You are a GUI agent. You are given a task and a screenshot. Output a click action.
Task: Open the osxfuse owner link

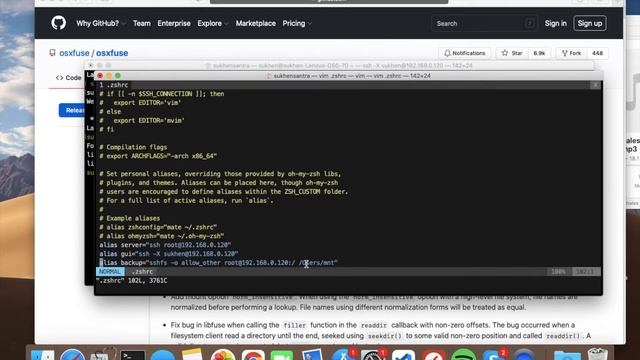(74, 53)
